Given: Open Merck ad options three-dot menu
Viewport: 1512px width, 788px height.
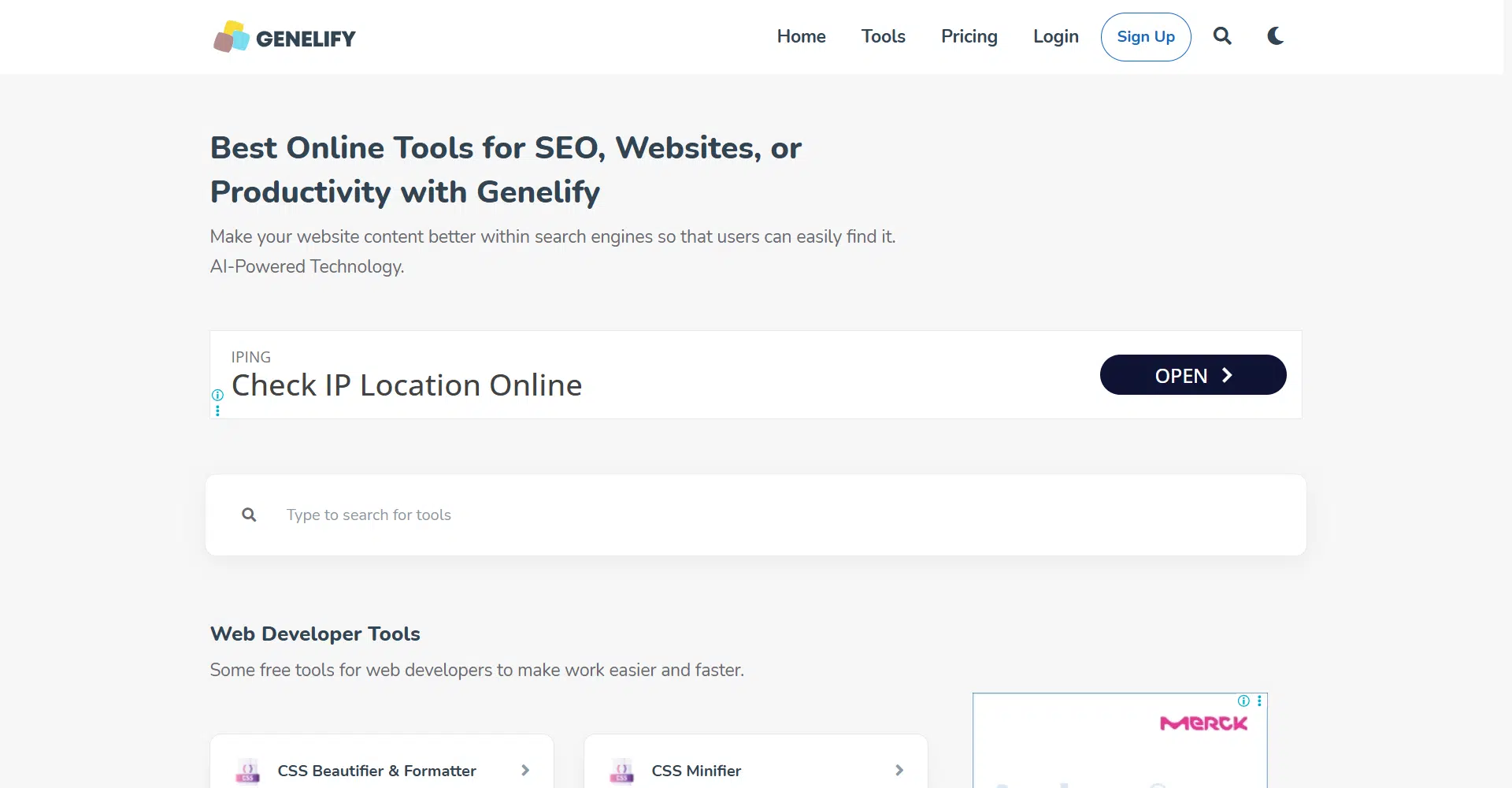Looking at the screenshot, I should (1259, 701).
